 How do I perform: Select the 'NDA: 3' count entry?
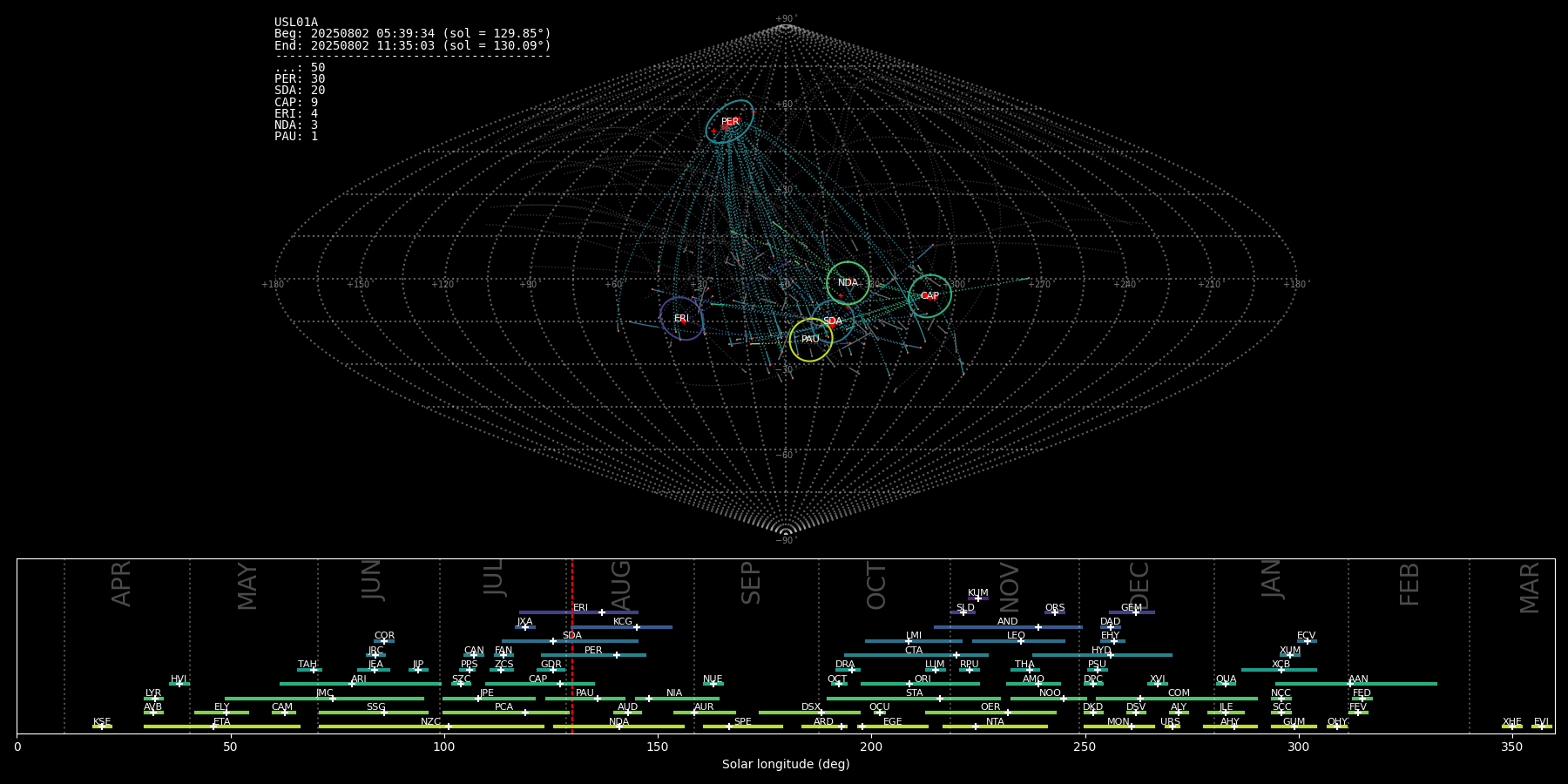pyautogui.click(x=296, y=125)
